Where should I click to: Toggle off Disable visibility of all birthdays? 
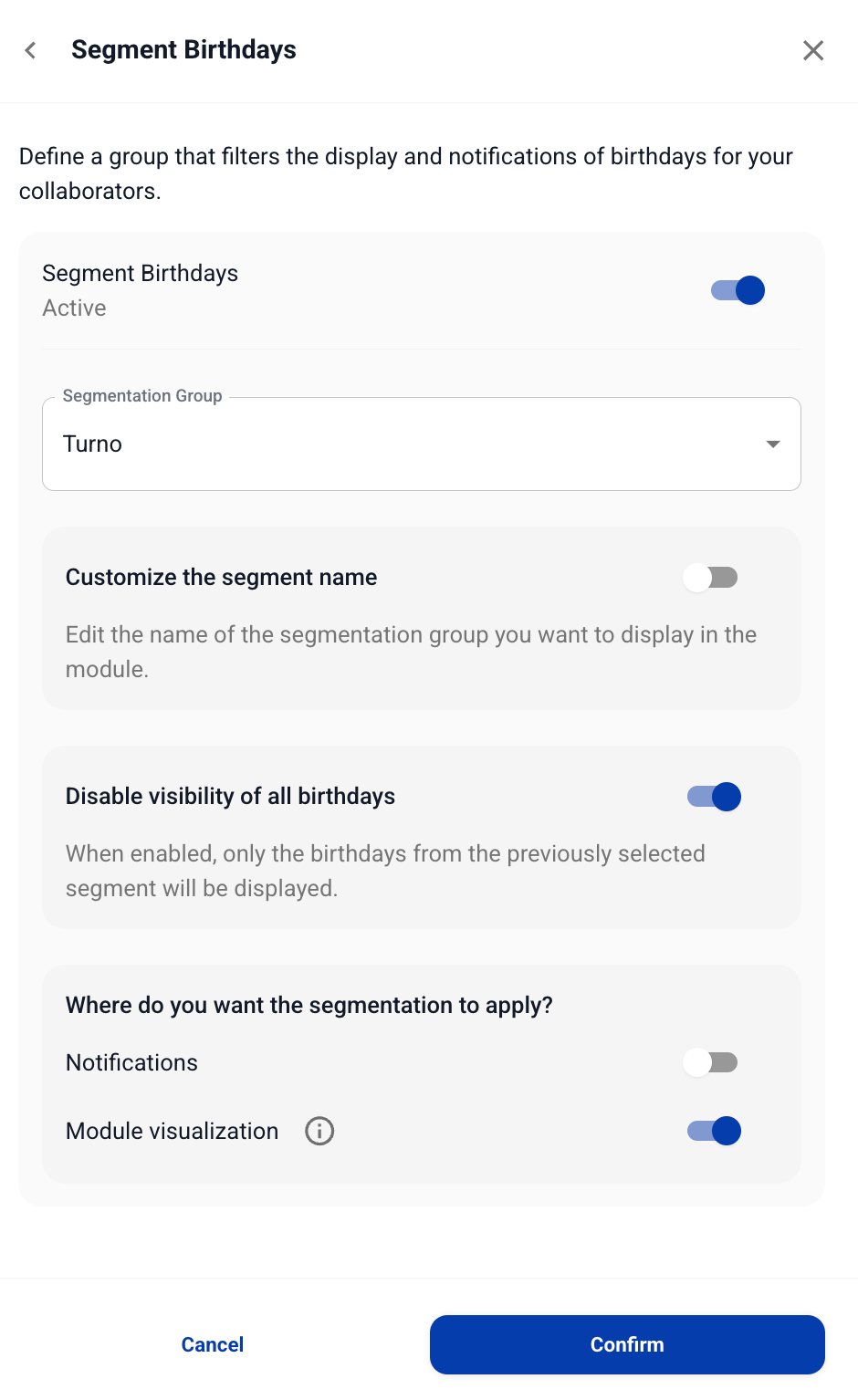pos(715,797)
